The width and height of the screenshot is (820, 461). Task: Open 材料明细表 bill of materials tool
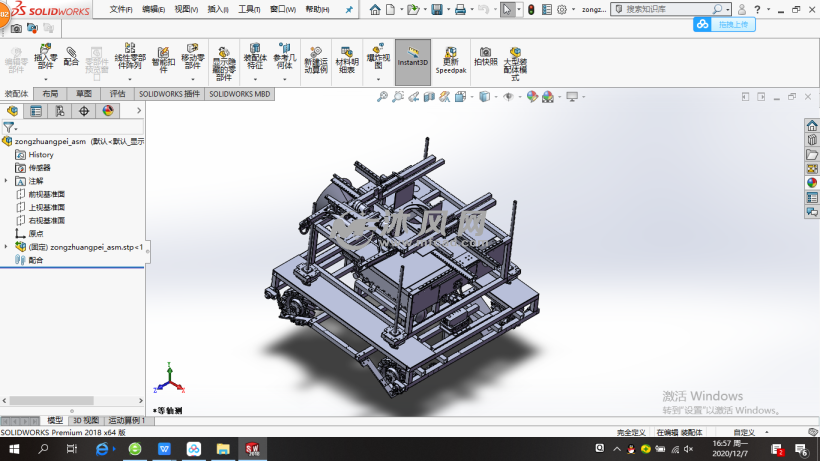[347, 58]
